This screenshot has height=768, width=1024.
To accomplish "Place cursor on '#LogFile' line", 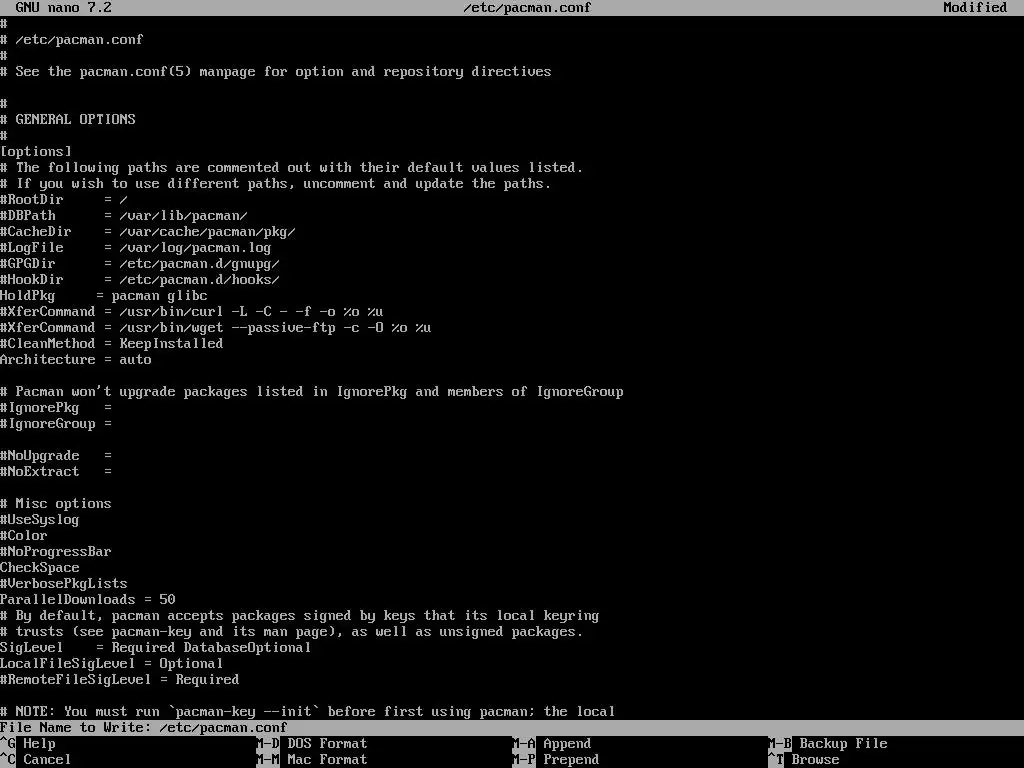I will [136, 248].
